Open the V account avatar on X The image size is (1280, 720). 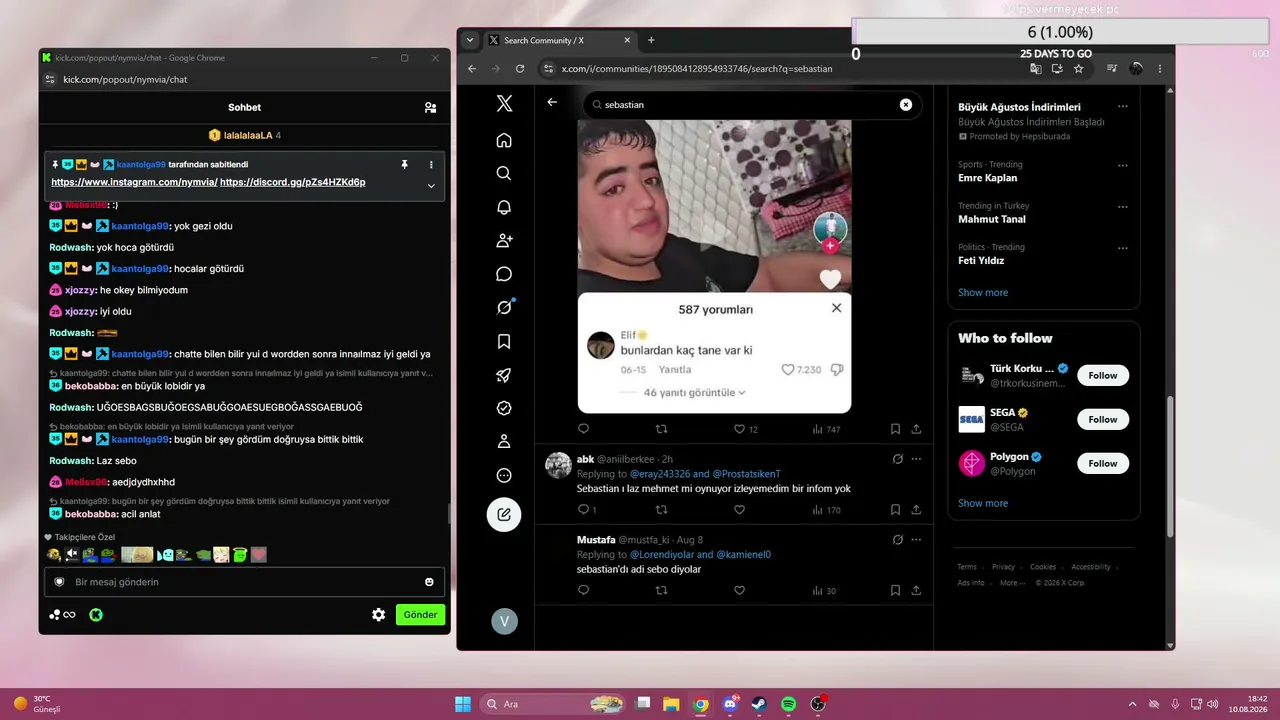(504, 621)
